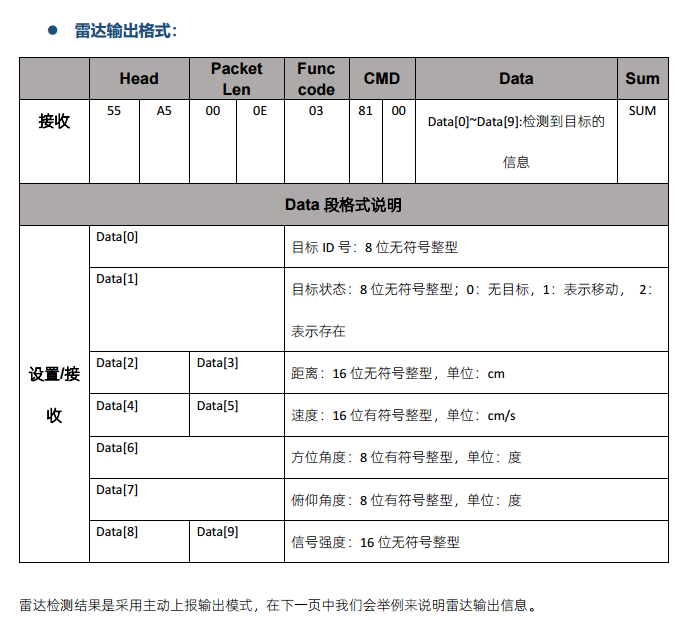
Task: Click the 设置/接收 row label cell
Action: (54, 394)
